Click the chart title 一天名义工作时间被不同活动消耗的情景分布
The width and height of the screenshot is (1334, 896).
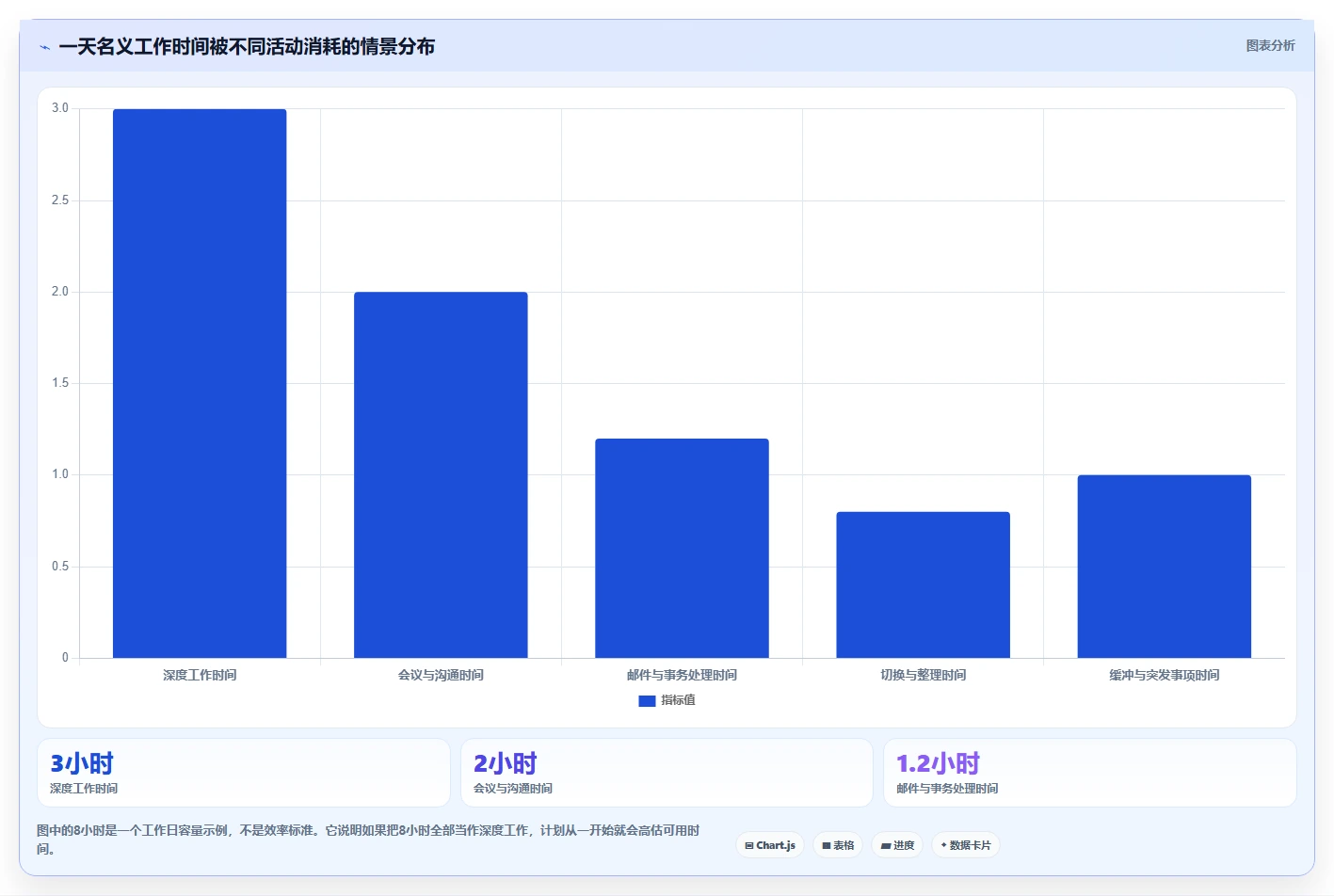point(247,47)
